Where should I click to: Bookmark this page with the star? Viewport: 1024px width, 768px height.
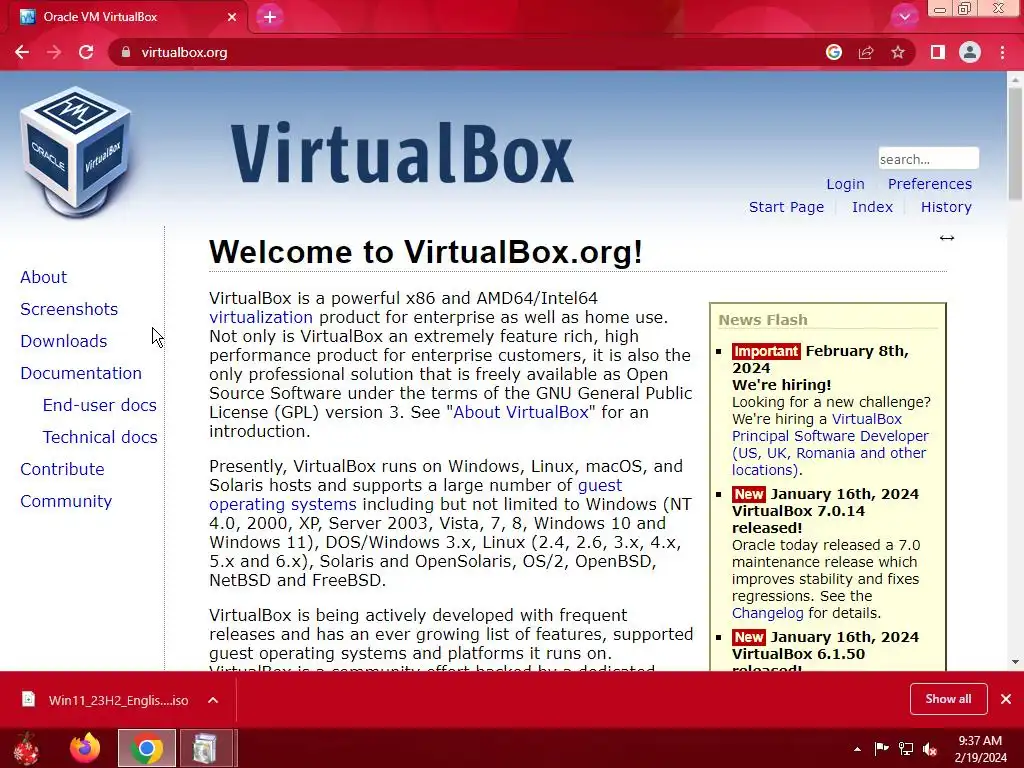coord(898,52)
